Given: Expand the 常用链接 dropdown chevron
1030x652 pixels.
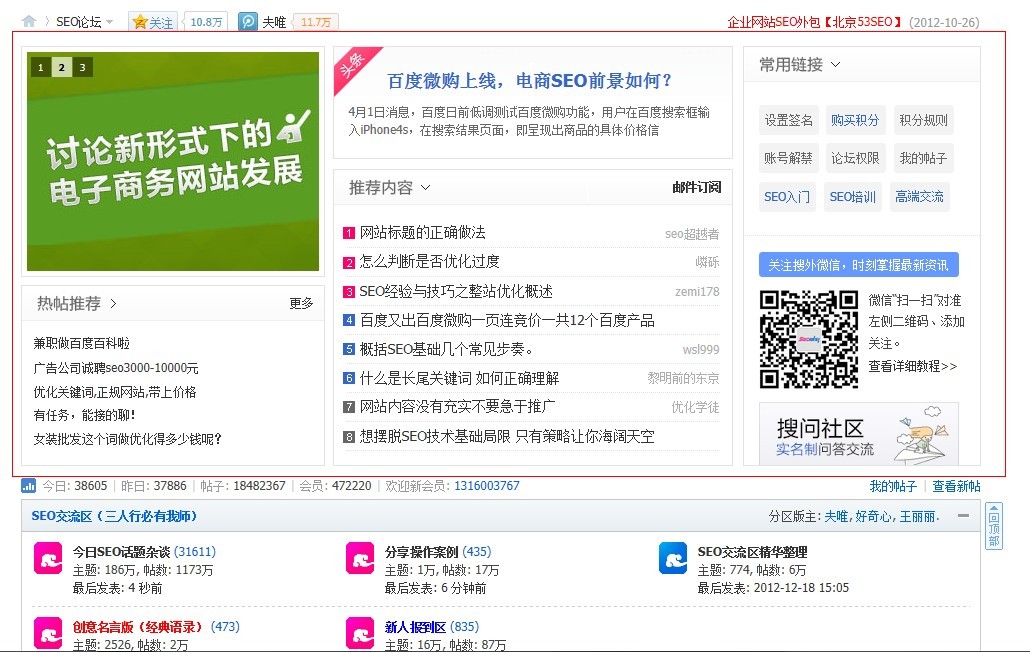Looking at the screenshot, I should [x=836, y=64].
